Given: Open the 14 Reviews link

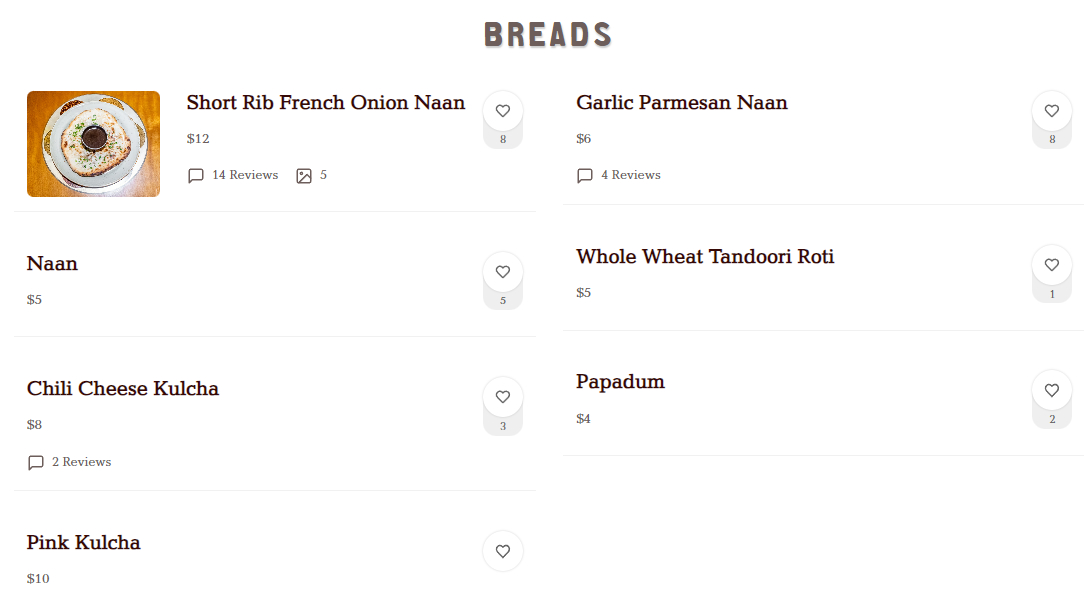Looking at the screenshot, I should point(245,175).
